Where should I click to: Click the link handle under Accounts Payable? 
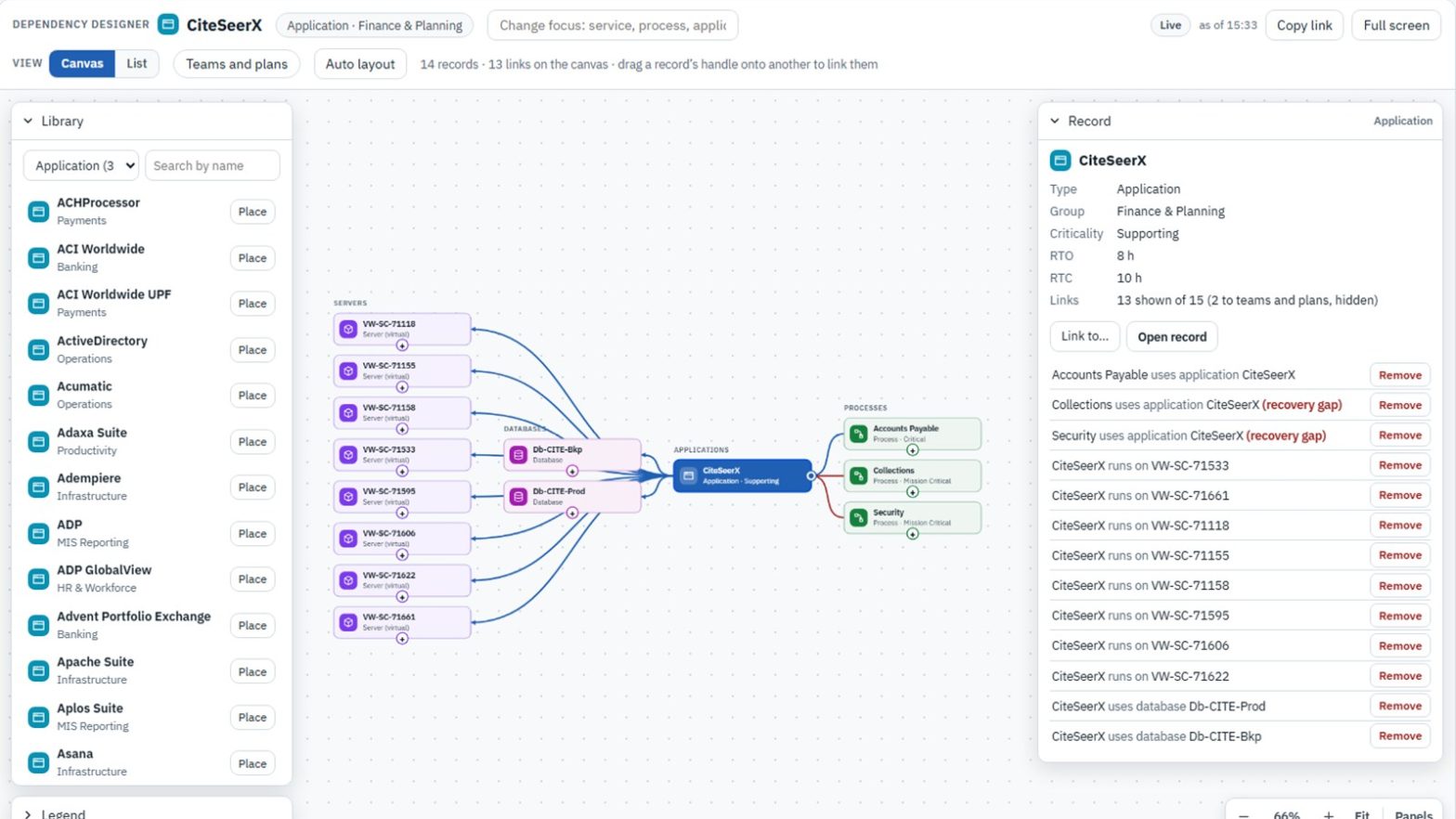913,450
